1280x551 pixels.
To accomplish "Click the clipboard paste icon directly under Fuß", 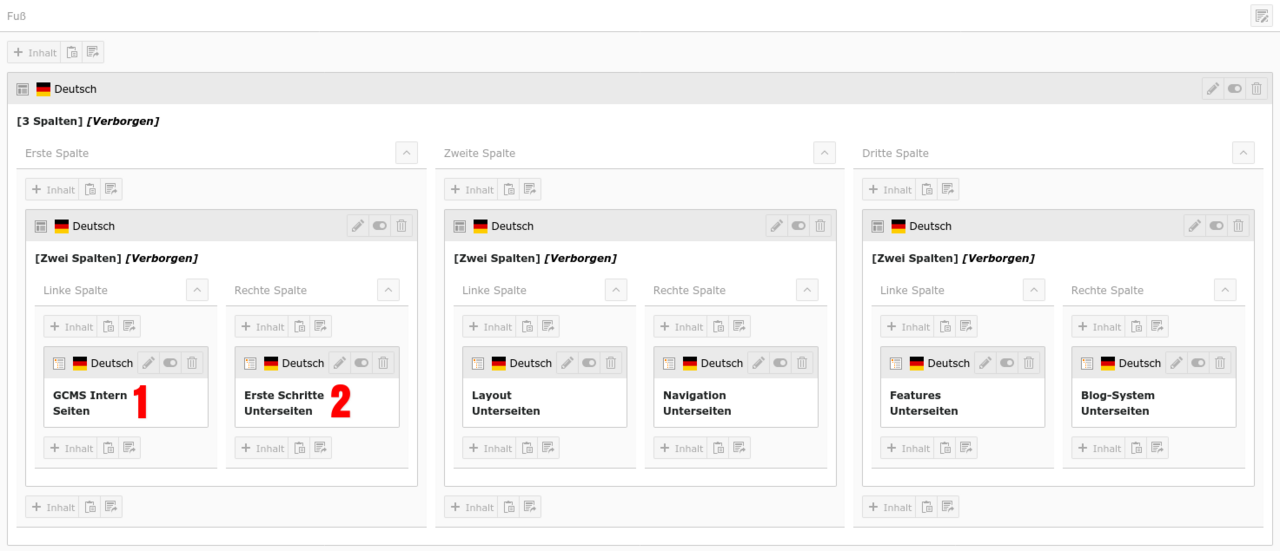I will [72, 52].
